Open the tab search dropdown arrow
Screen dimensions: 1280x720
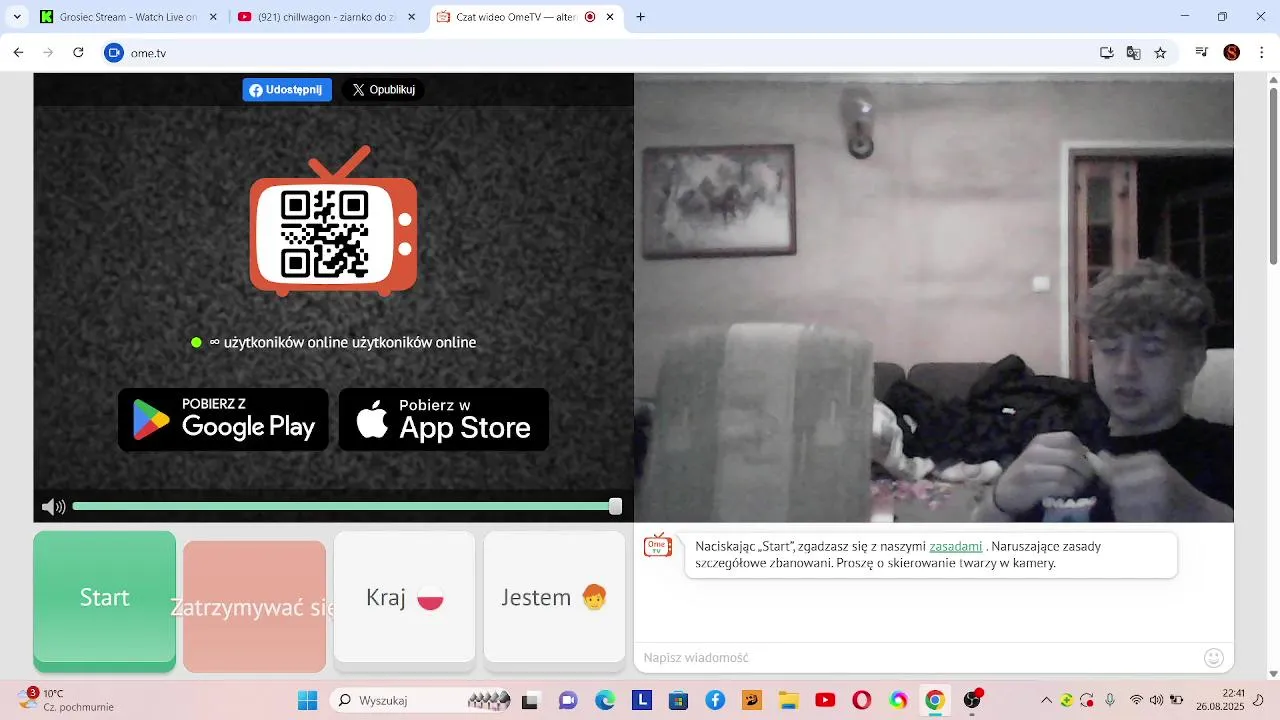[x=16, y=17]
